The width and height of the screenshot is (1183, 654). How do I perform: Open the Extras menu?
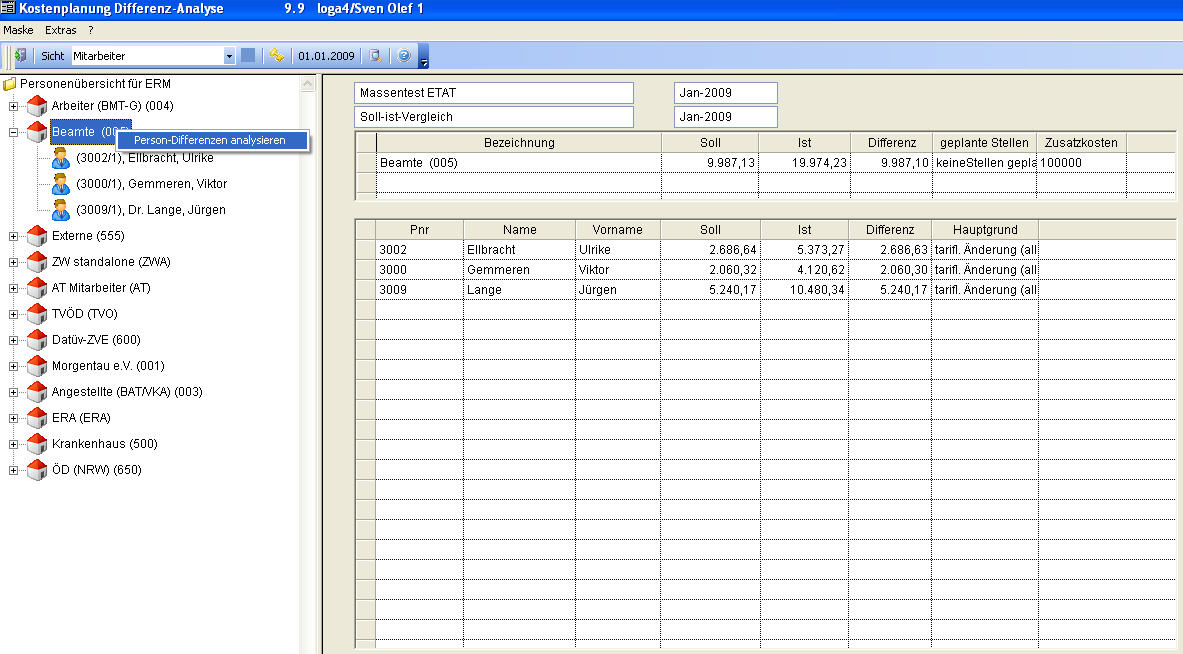pyautogui.click(x=60, y=30)
